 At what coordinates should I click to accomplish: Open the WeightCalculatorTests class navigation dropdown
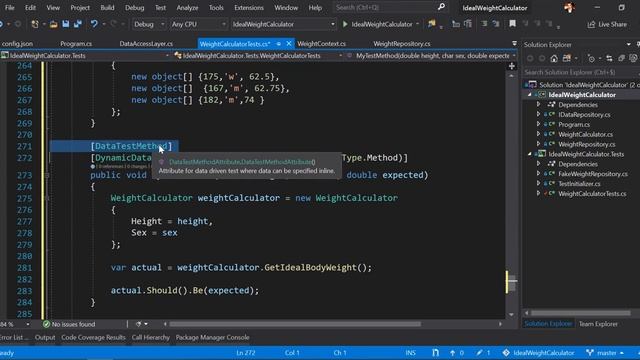258,56
